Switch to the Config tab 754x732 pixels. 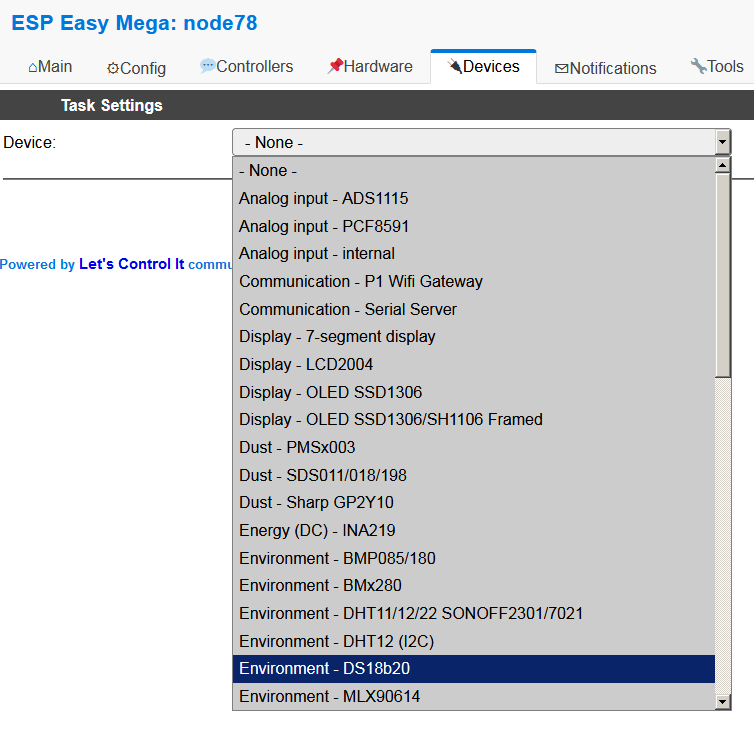click(x=136, y=68)
